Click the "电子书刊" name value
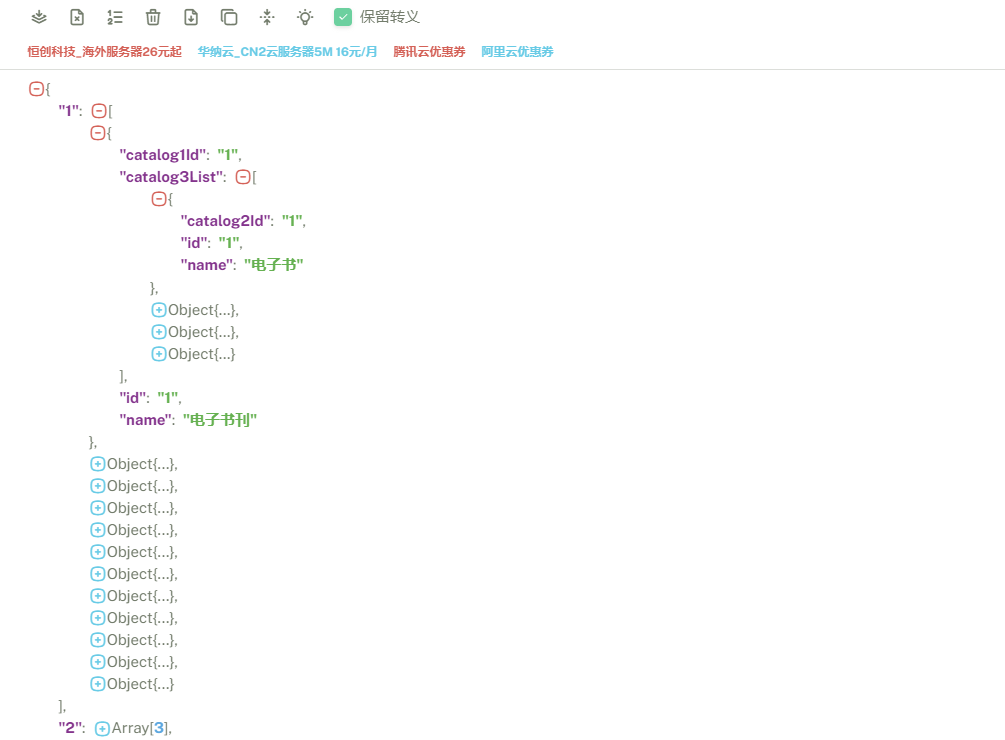This screenshot has height=740, width=1005. click(x=219, y=420)
